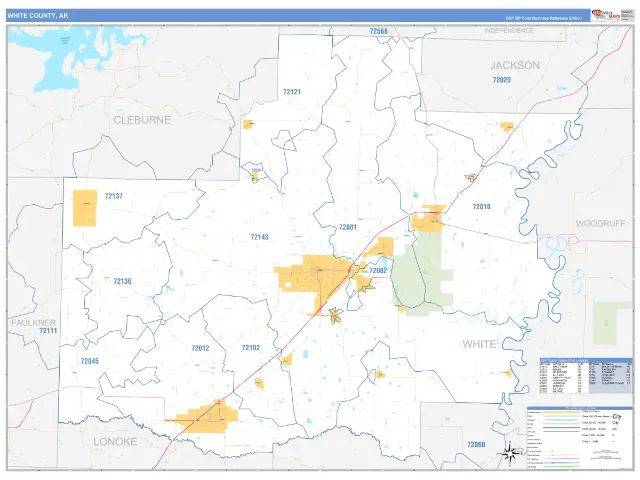Click the ZIP Code Business Reference Edition subtitle
The width and height of the screenshot is (640, 480).
544,18
